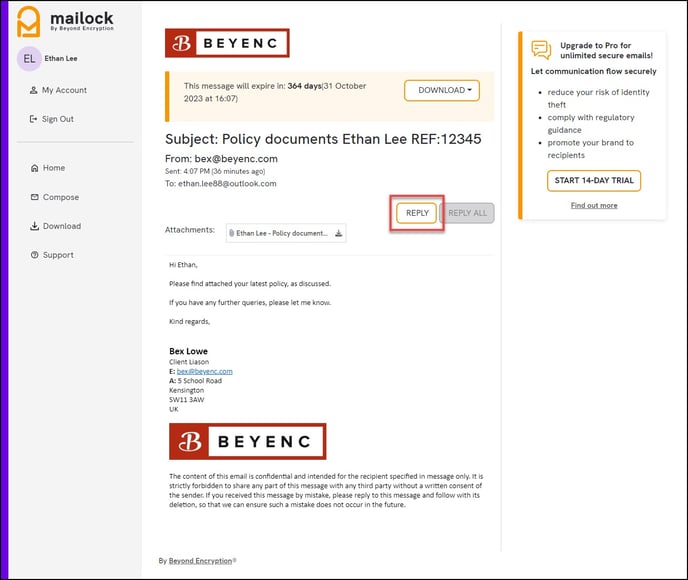688x580 pixels.
Task: Click the Compose envelope icon
Action: click(35, 197)
